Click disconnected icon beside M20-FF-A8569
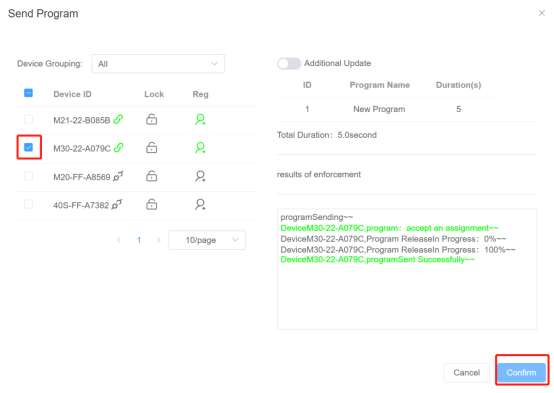The image size is (554, 393). [118, 176]
